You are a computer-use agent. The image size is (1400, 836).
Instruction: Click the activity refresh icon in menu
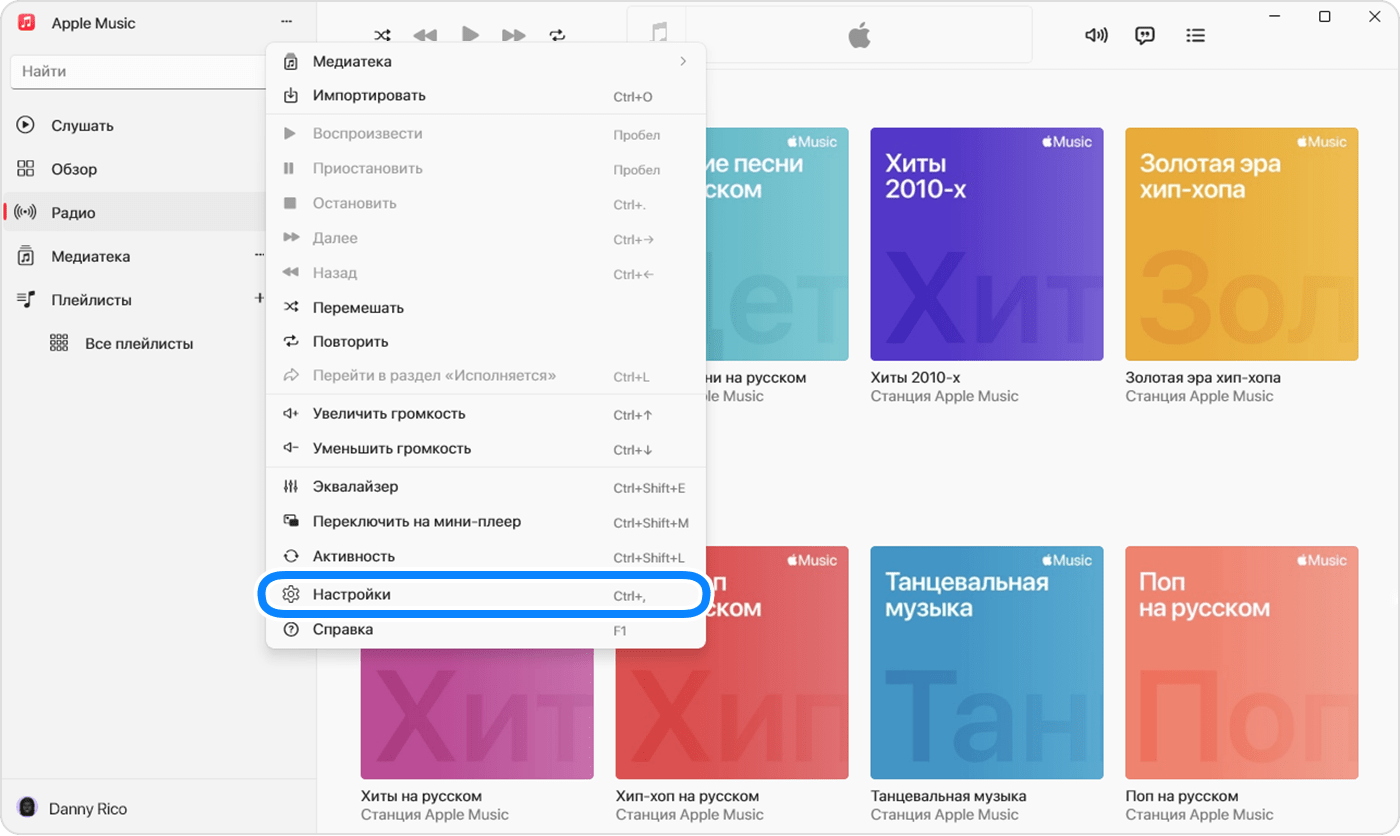[x=291, y=556]
